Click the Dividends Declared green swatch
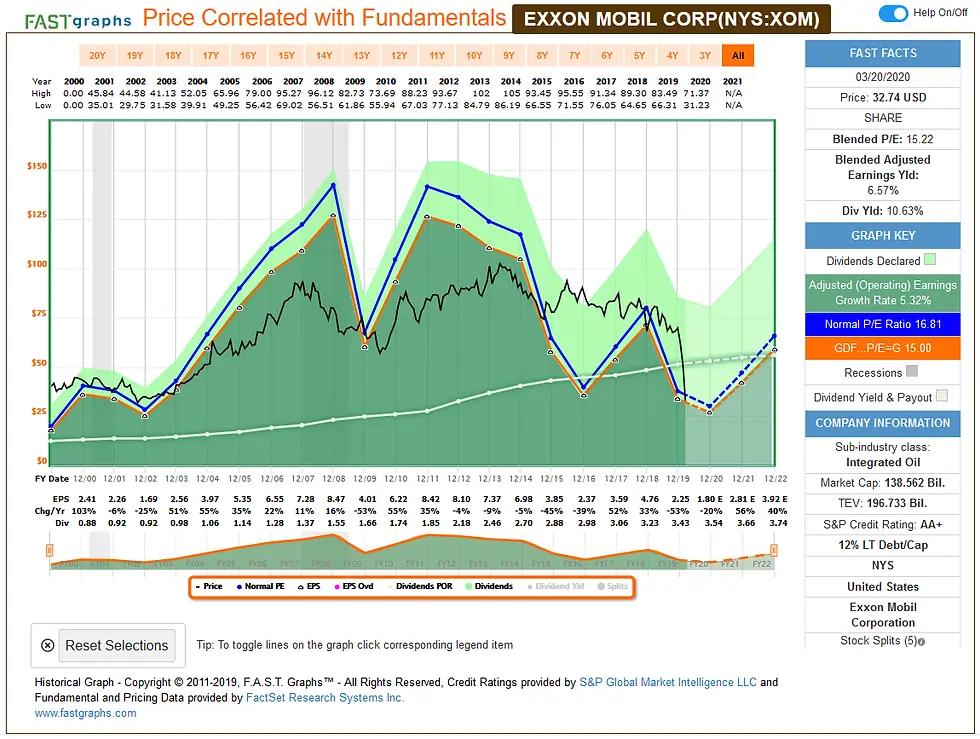 930,259
